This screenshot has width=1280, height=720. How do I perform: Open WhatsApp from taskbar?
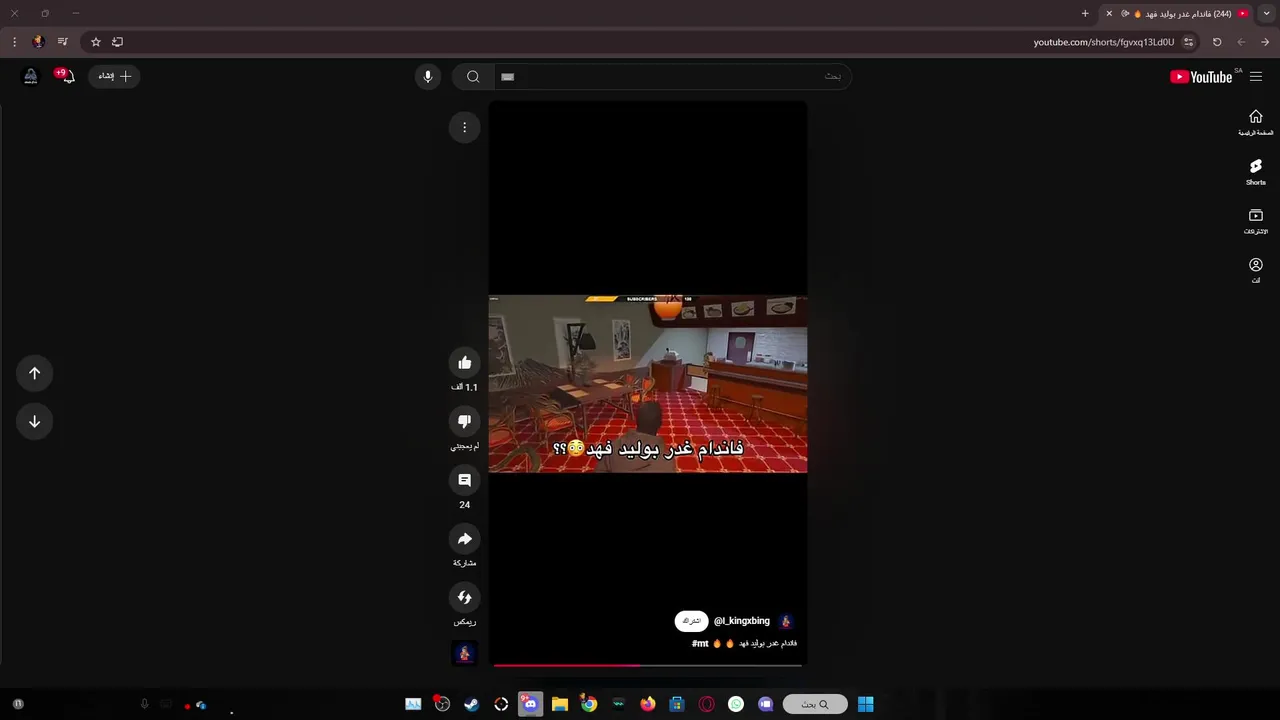click(x=736, y=704)
